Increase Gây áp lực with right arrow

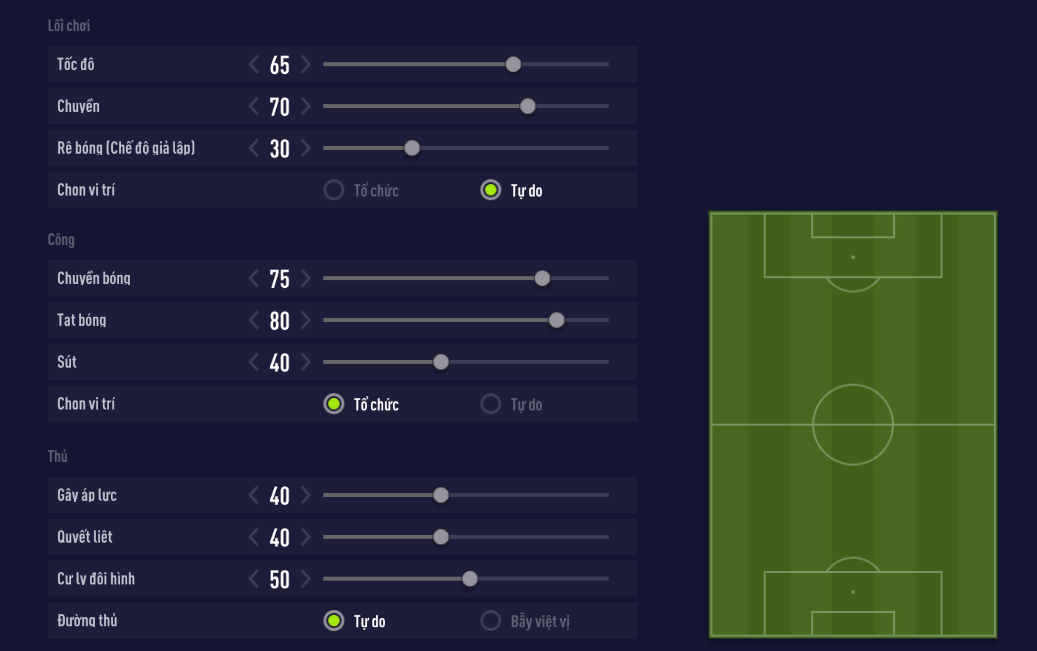[x=305, y=496]
